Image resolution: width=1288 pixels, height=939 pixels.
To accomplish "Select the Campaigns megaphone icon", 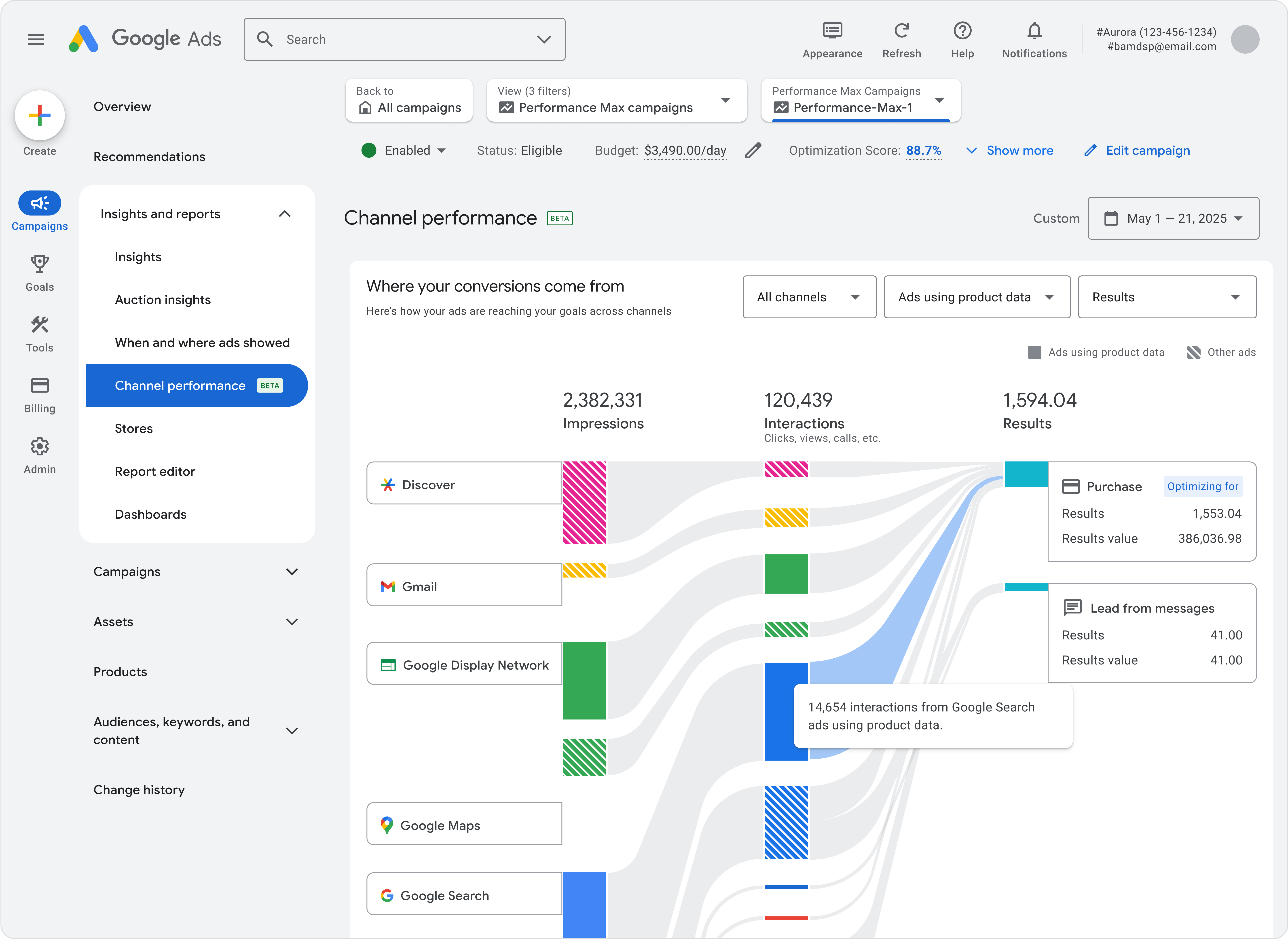I will 40,203.
